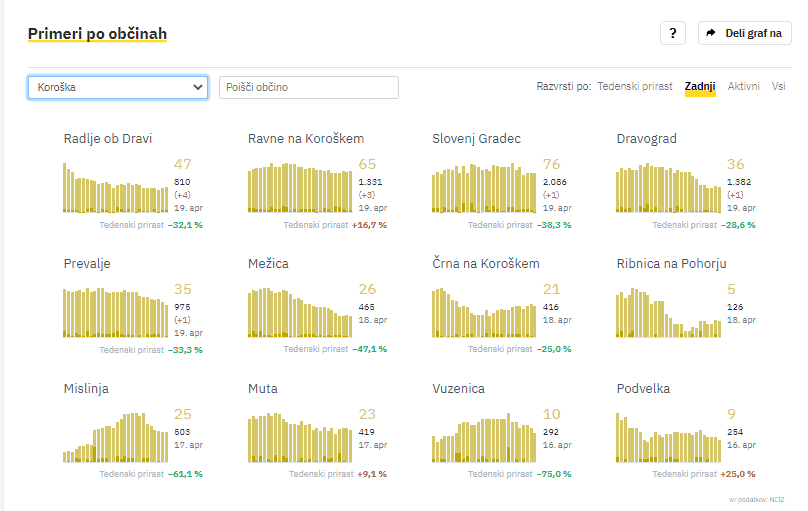Click the share arrow icon

click(x=711, y=33)
